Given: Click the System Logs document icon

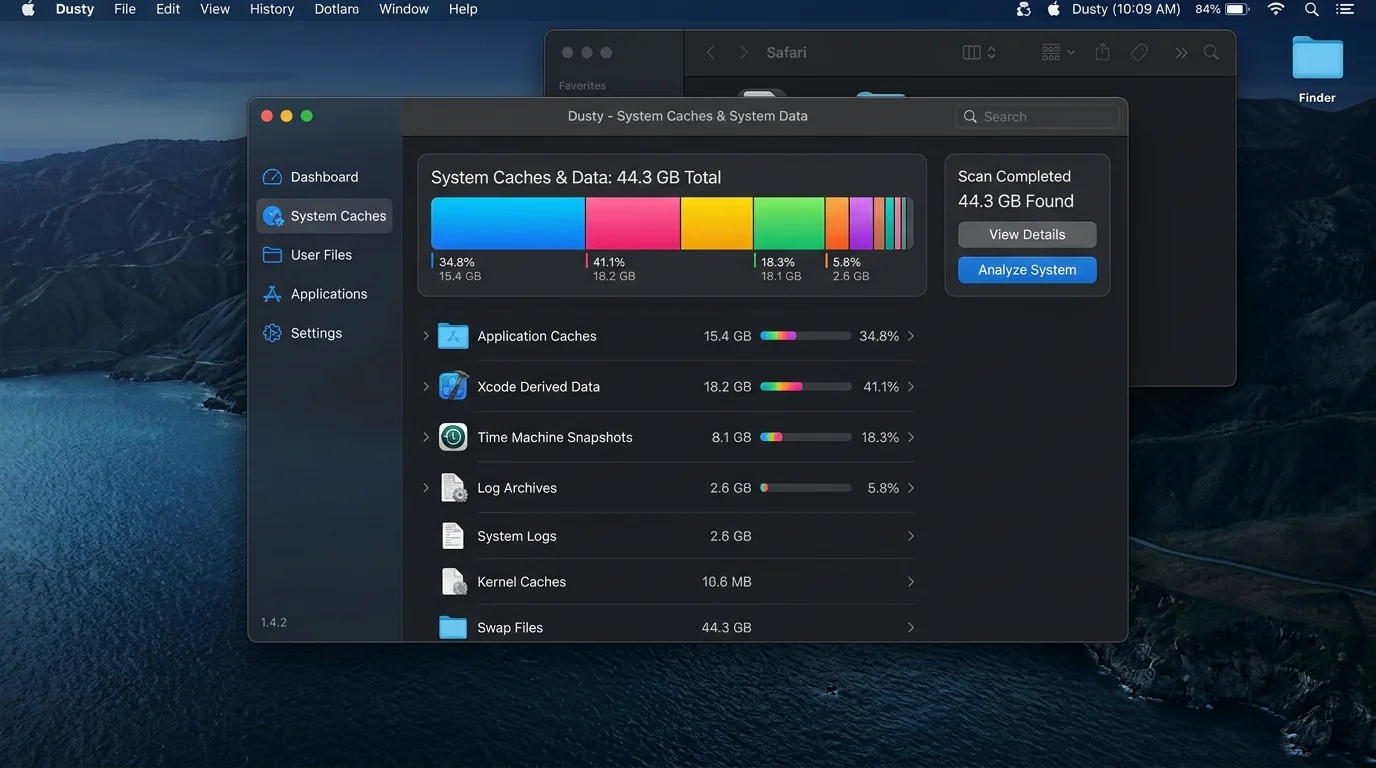Looking at the screenshot, I should pos(453,536).
